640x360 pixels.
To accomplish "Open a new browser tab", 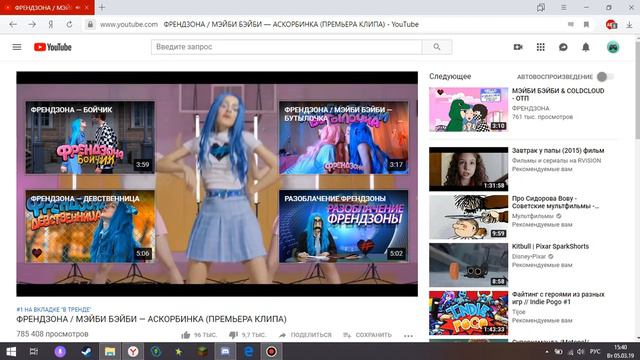I will pyautogui.click(x=102, y=7).
